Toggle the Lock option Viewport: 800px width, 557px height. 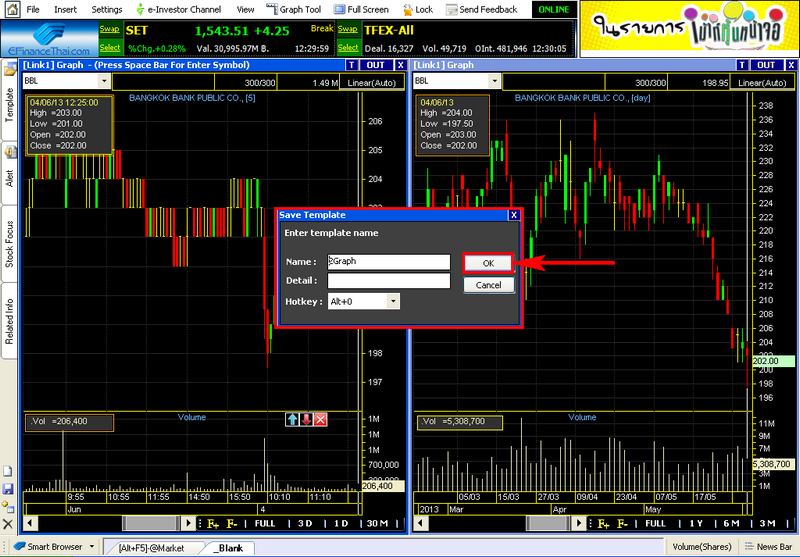(x=418, y=9)
